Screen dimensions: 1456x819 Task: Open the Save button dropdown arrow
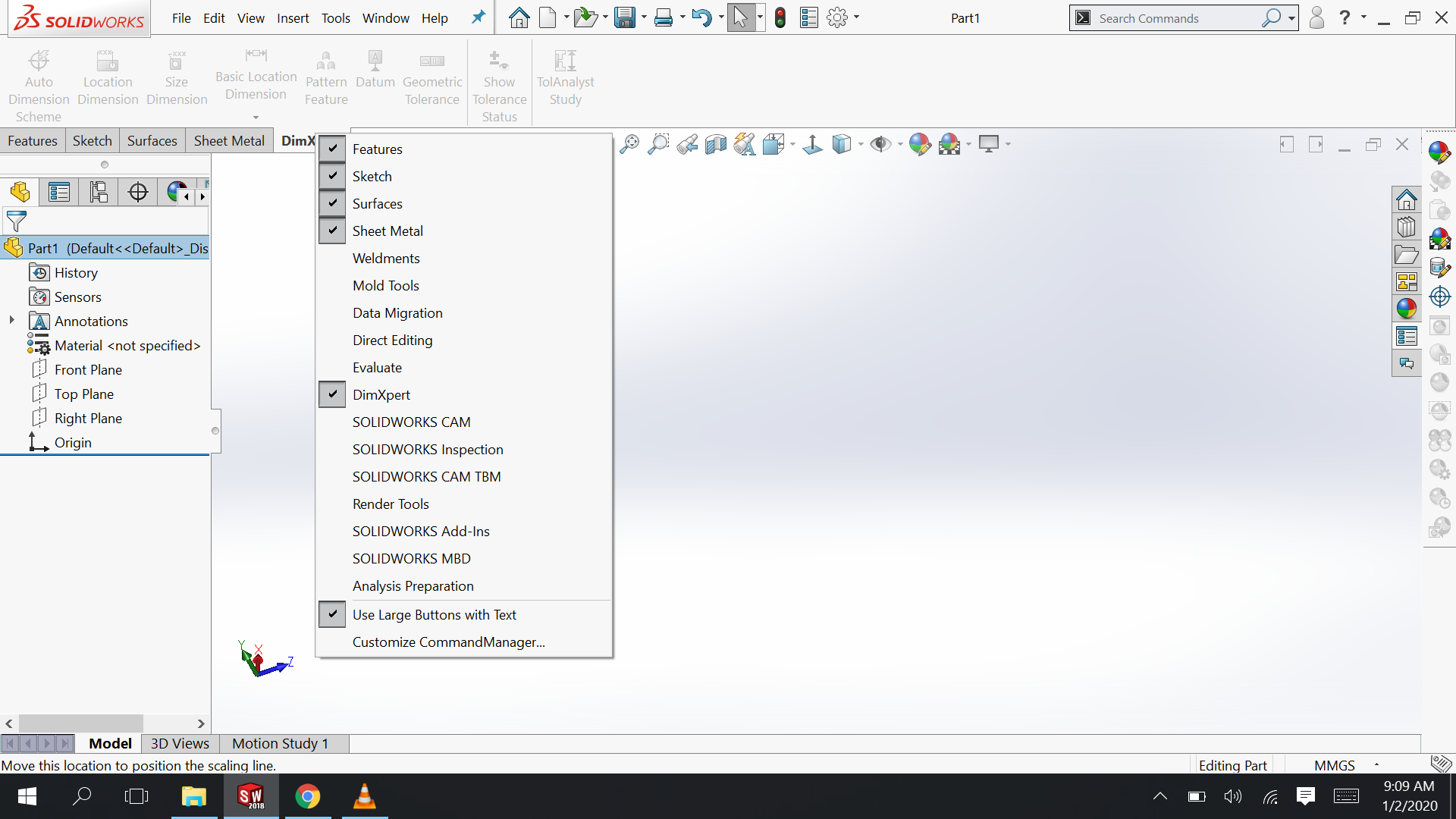point(644,17)
